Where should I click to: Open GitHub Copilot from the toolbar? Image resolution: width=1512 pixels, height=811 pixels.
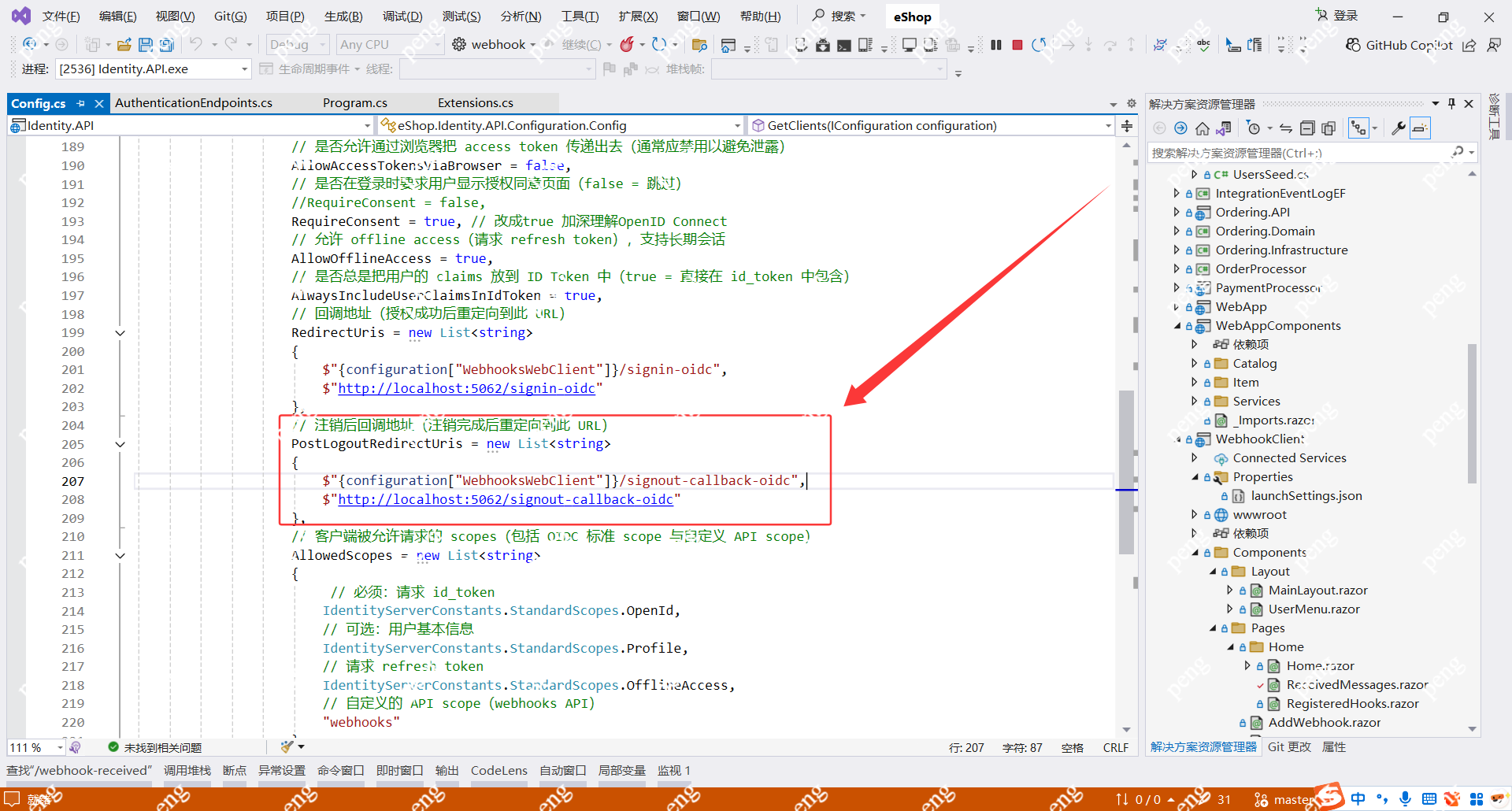[1399, 45]
